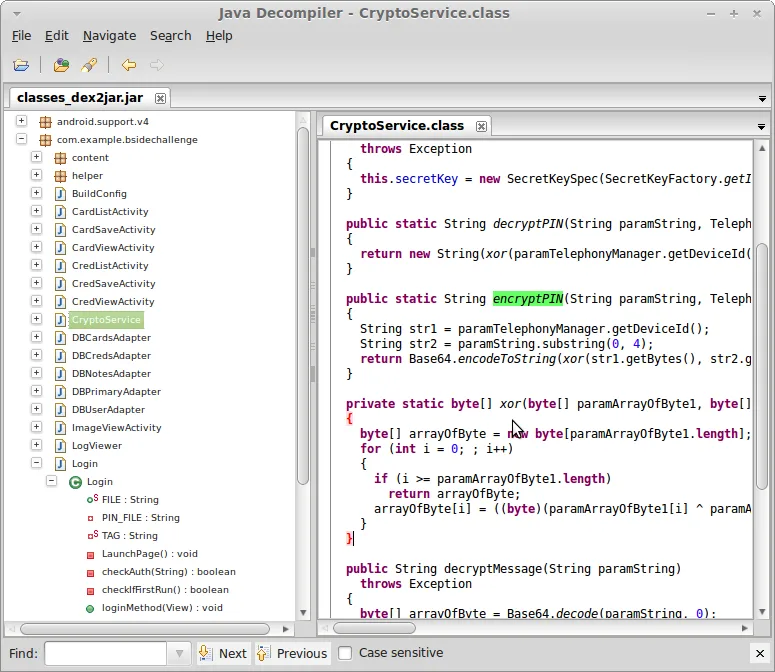
Task: Click the tree panel vertical scrollbar
Action: [x=303, y=306]
